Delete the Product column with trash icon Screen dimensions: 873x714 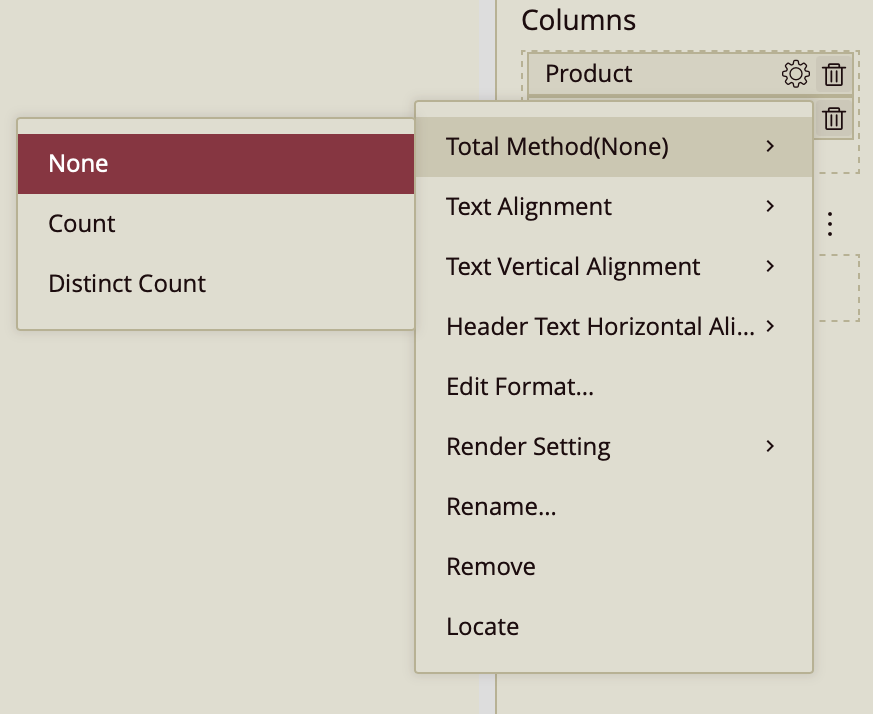pyautogui.click(x=833, y=74)
